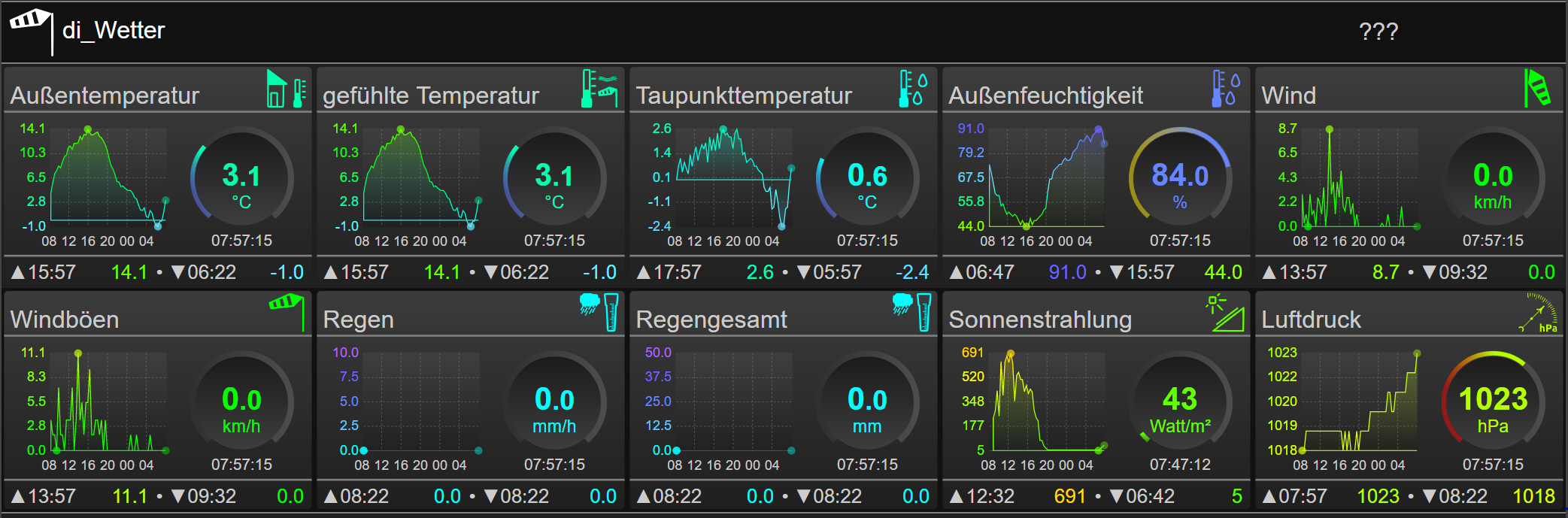Click the windsock logo beside di_Wetter
The width and height of the screenshot is (1568, 518).
point(31,30)
